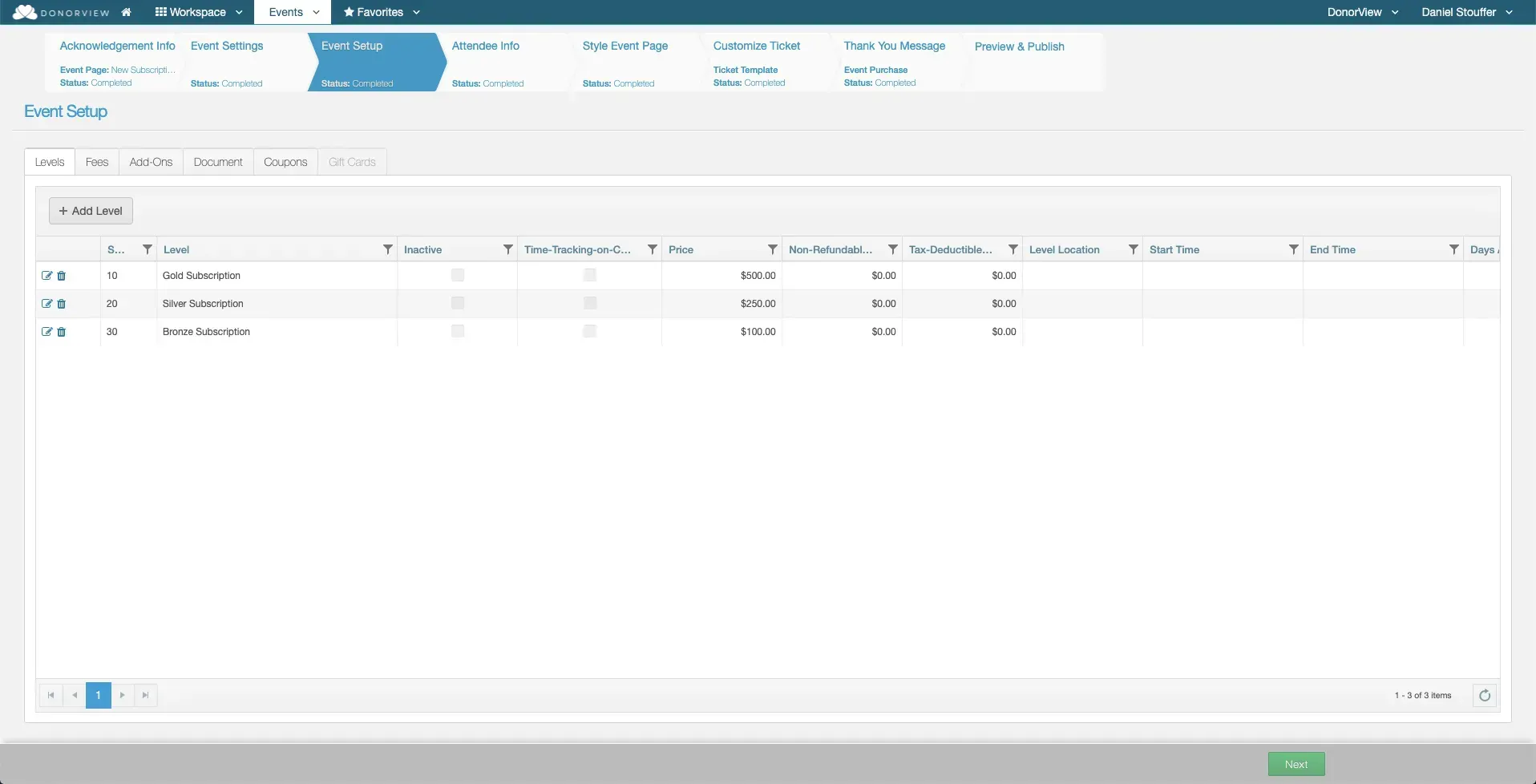Click the green Next button
Screen dimensions: 1536x784
click(x=1296, y=764)
